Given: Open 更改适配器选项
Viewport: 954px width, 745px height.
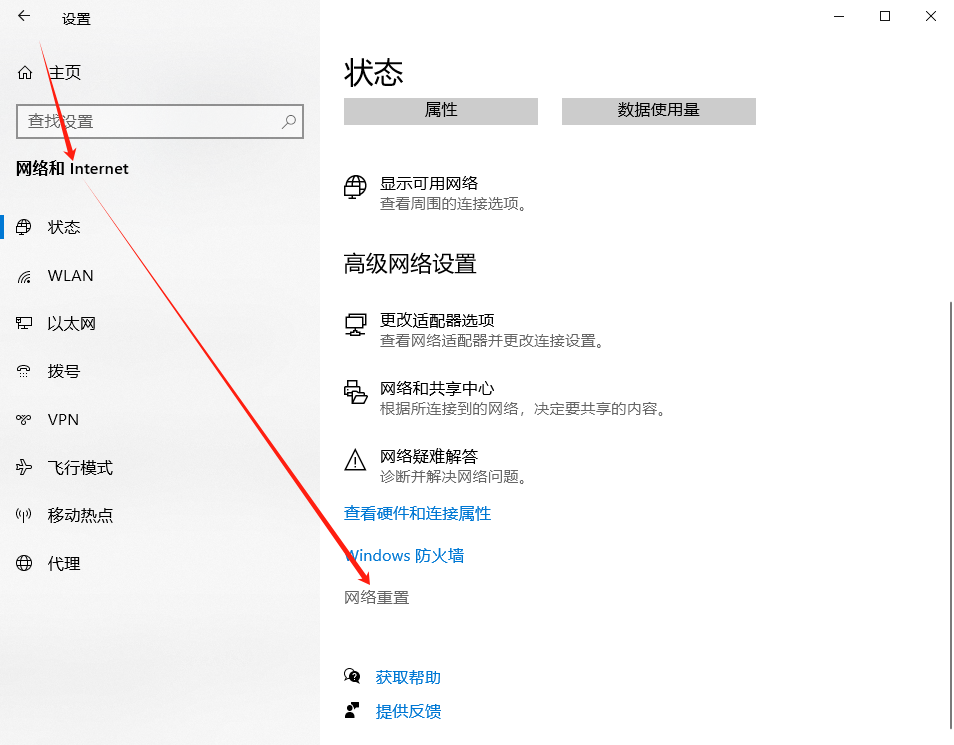Looking at the screenshot, I should coord(475,330).
